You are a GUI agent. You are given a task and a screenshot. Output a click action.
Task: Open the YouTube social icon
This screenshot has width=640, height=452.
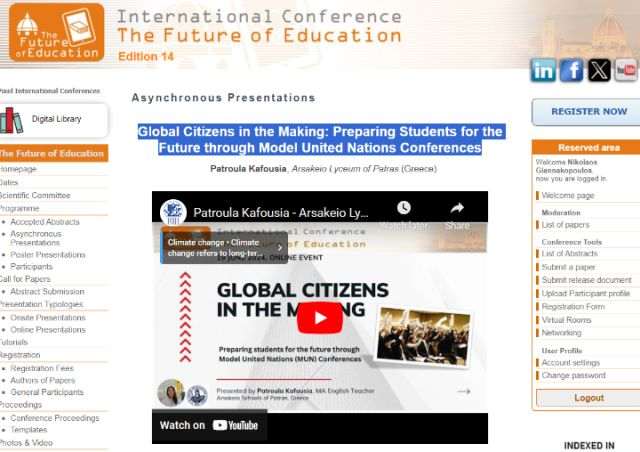pyautogui.click(x=627, y=70)
